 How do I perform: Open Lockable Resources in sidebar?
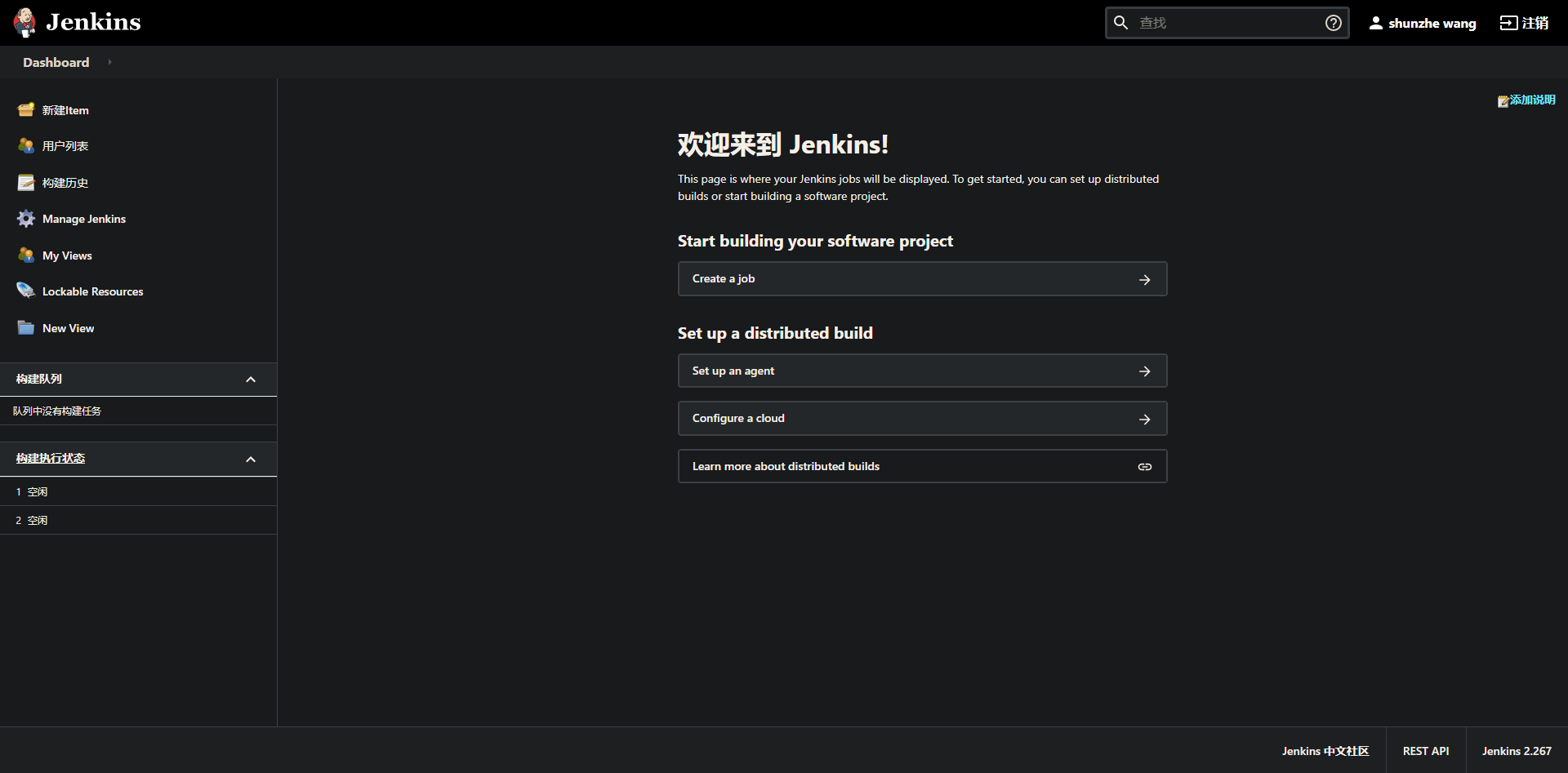(x=92, y=291)
